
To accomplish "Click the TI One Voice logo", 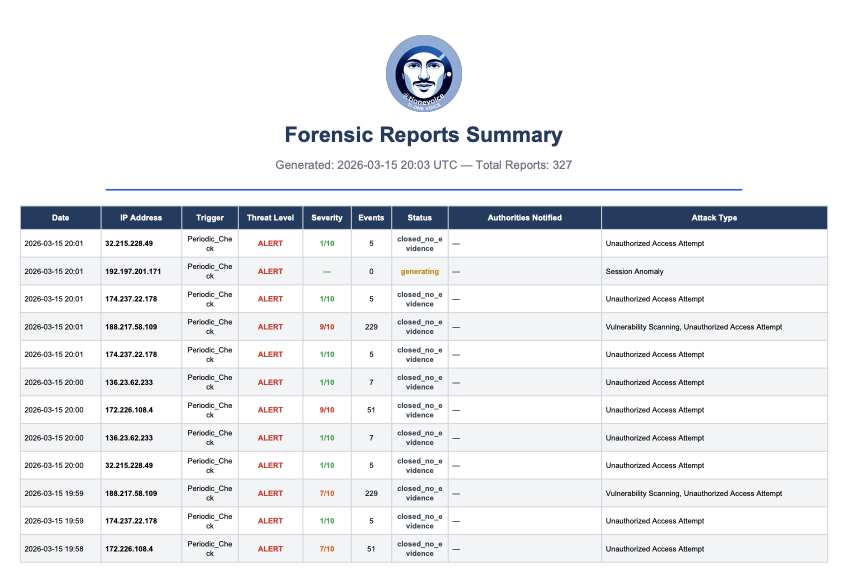I will (424, 73).
